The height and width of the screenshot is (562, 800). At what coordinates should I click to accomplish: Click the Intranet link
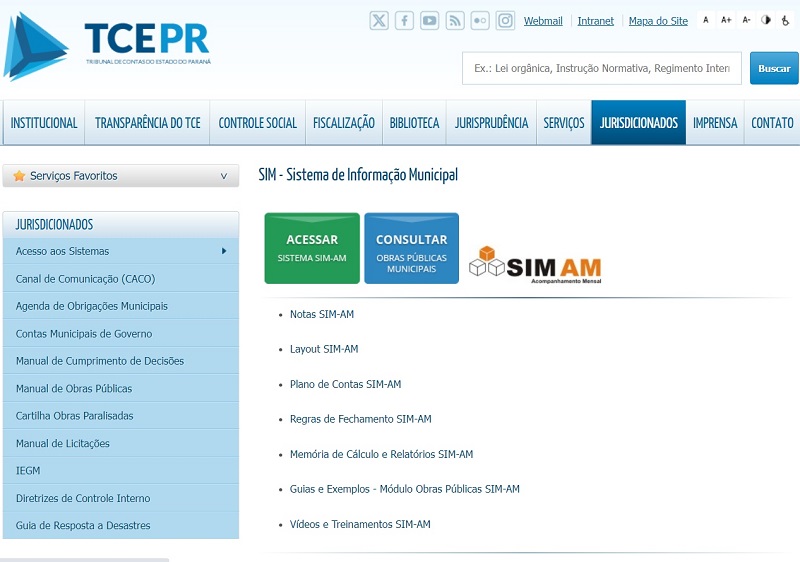tap(595, 21)
